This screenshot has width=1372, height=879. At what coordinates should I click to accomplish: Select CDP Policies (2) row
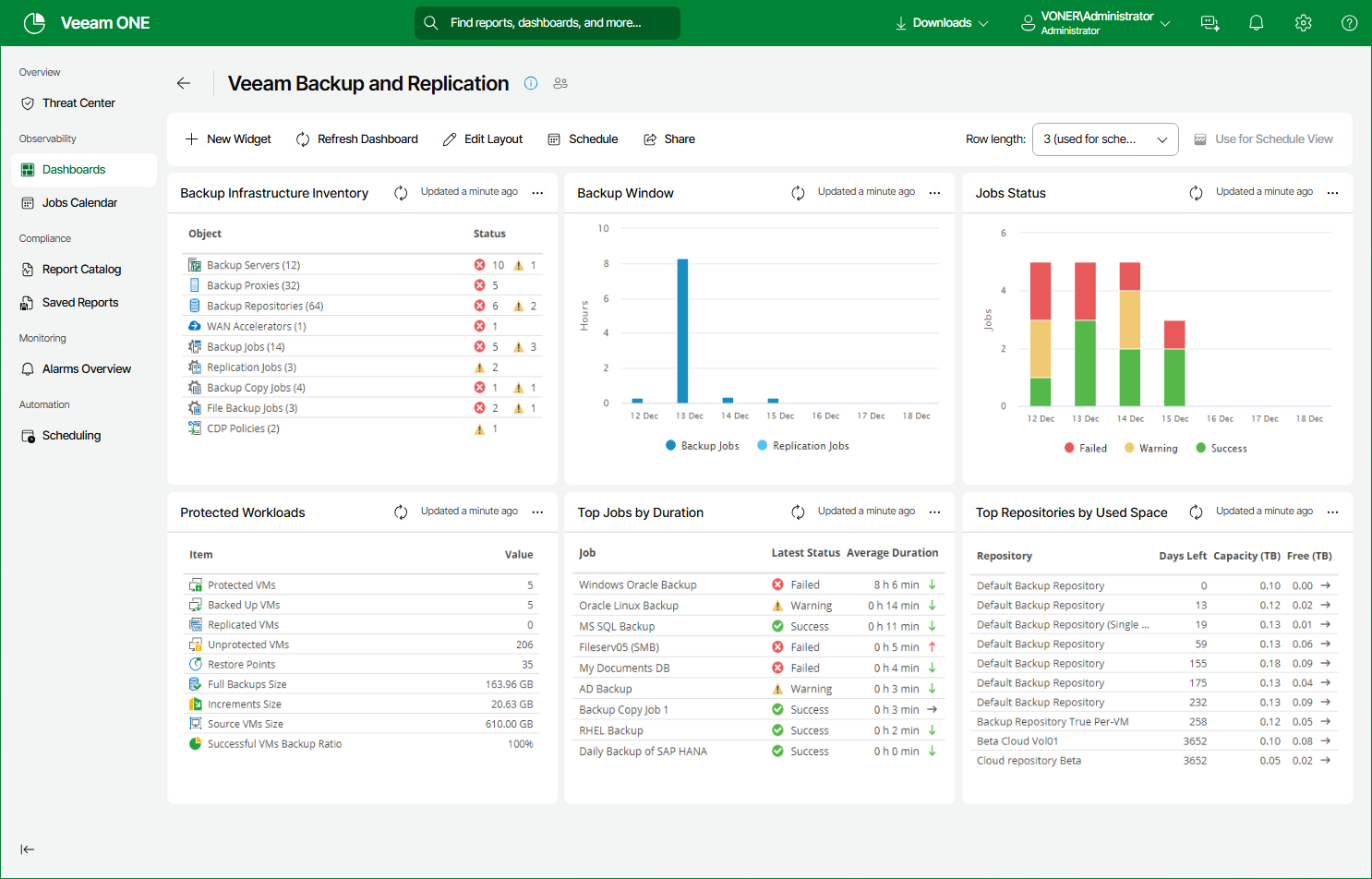[363, 428]
